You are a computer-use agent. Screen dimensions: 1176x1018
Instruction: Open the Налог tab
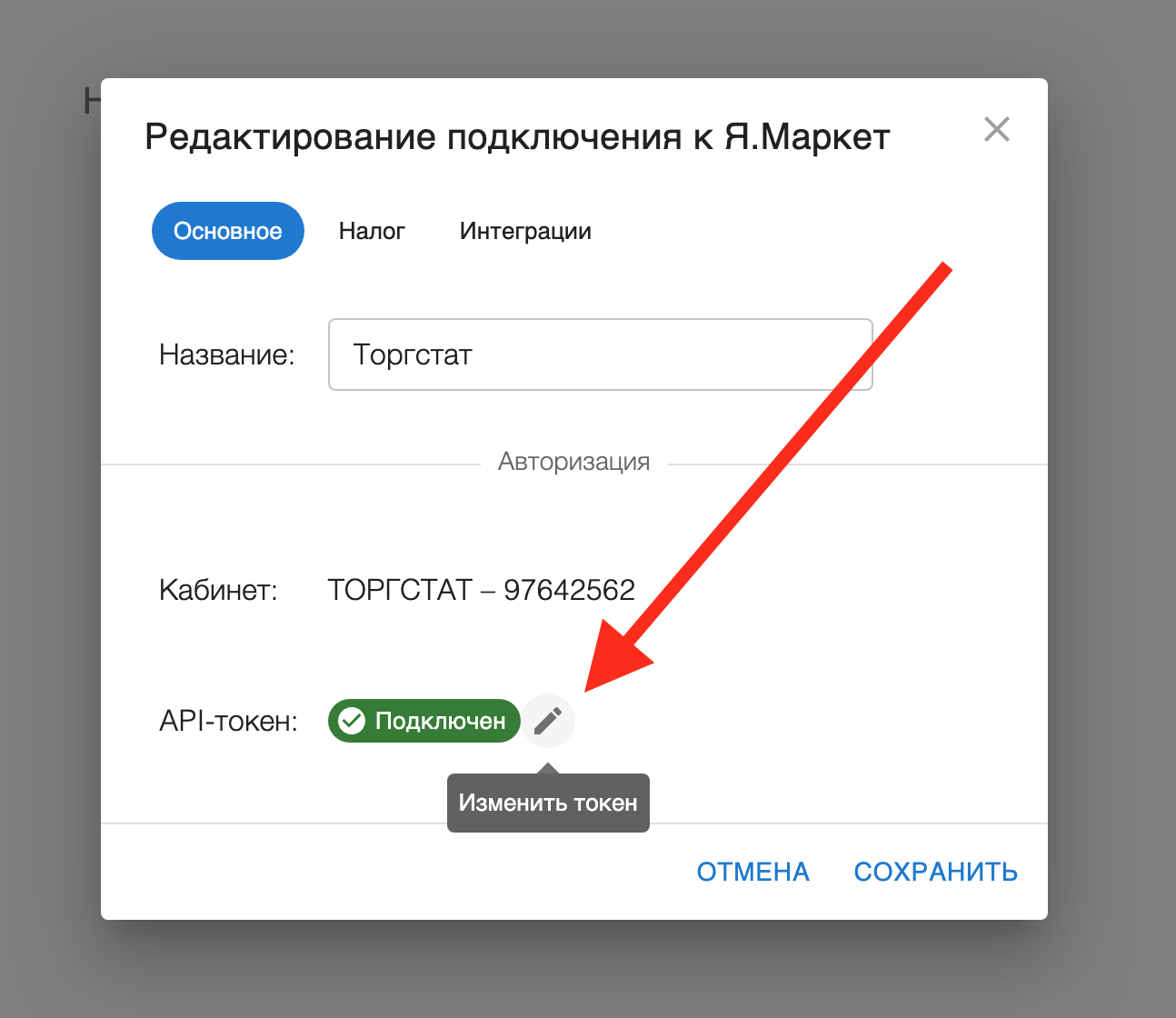[372, 231]
